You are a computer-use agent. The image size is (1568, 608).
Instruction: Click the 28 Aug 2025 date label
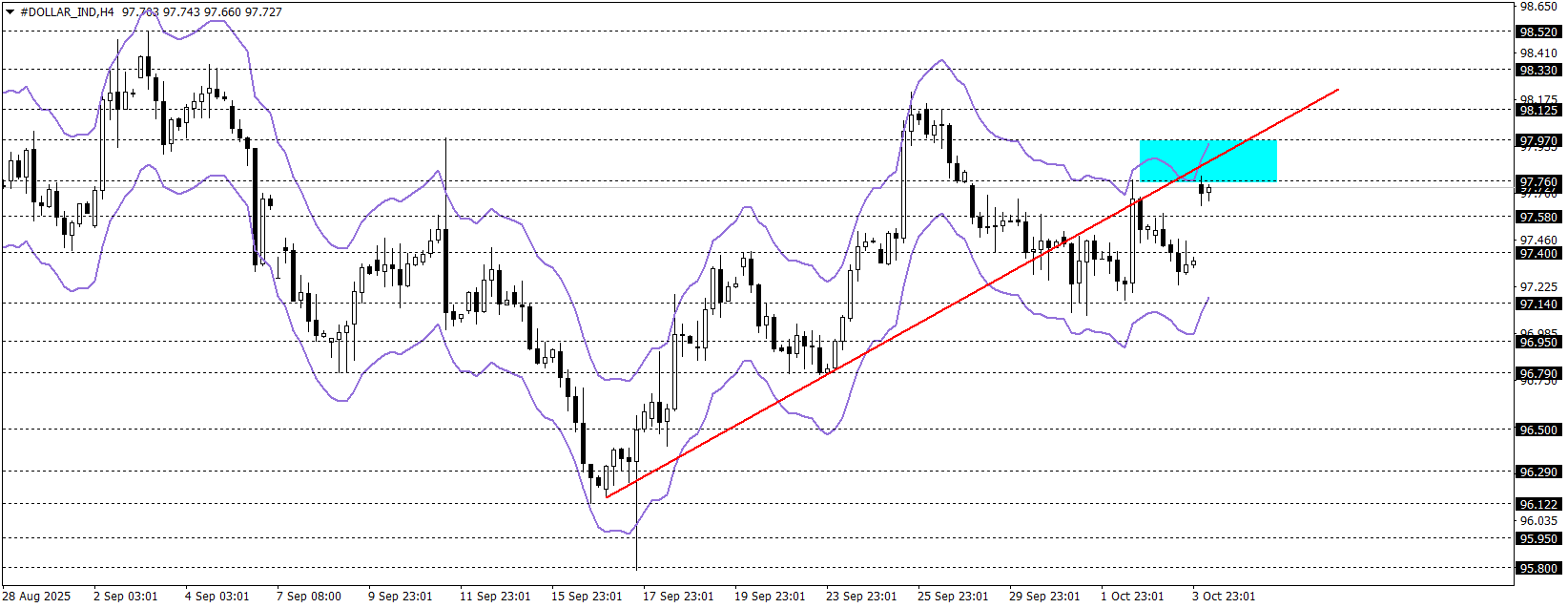click(x=38, y=596)
